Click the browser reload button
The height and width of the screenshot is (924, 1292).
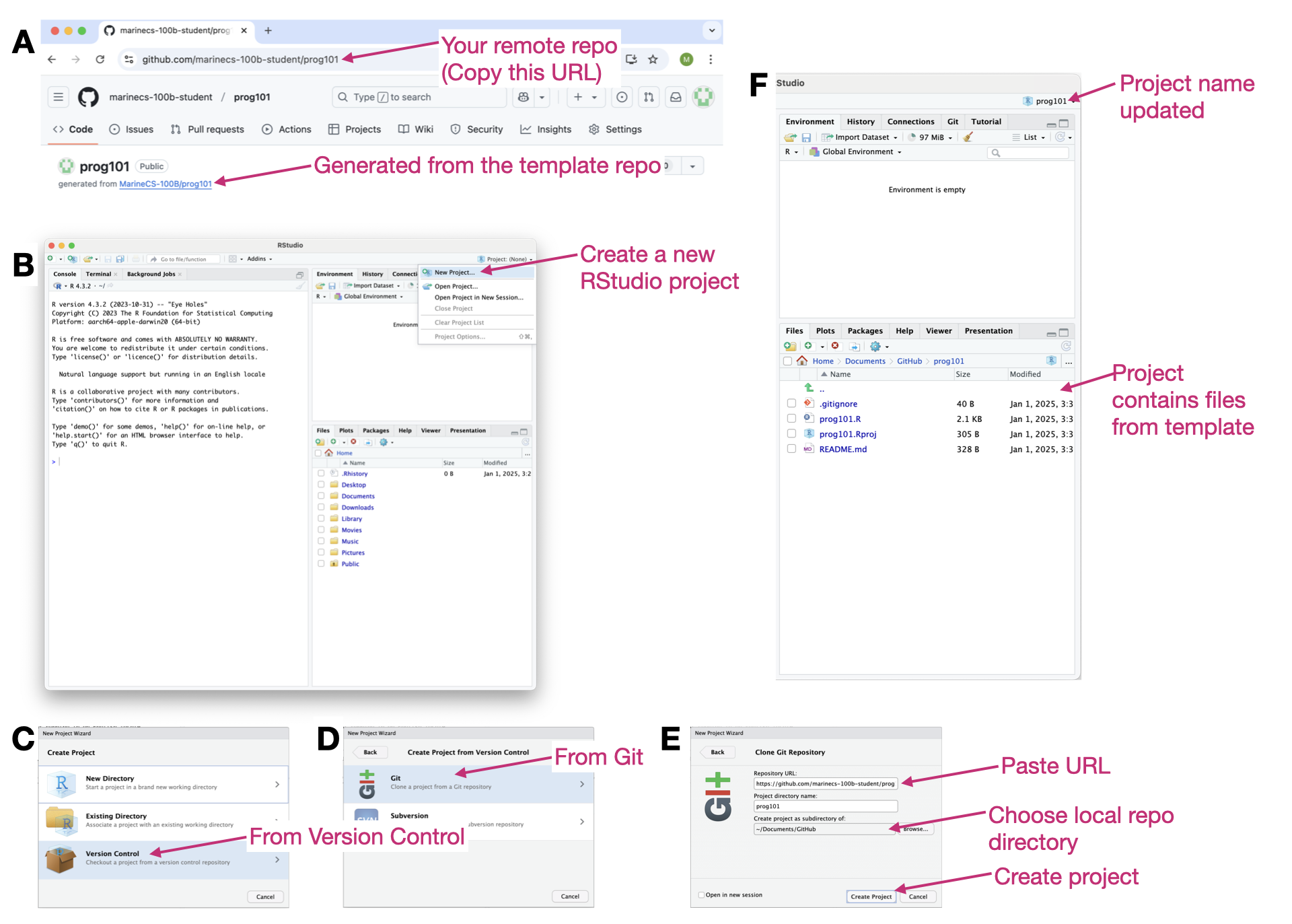(100, 59)
